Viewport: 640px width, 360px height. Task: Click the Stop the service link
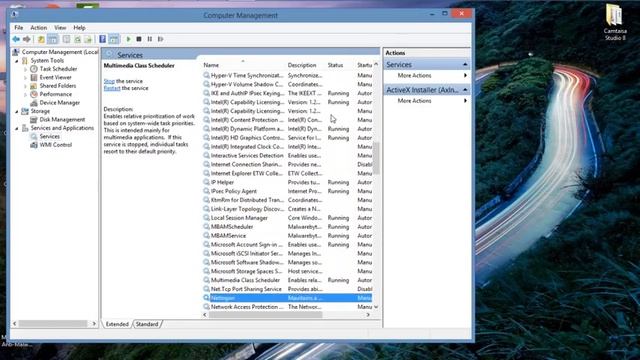(109, 81)
